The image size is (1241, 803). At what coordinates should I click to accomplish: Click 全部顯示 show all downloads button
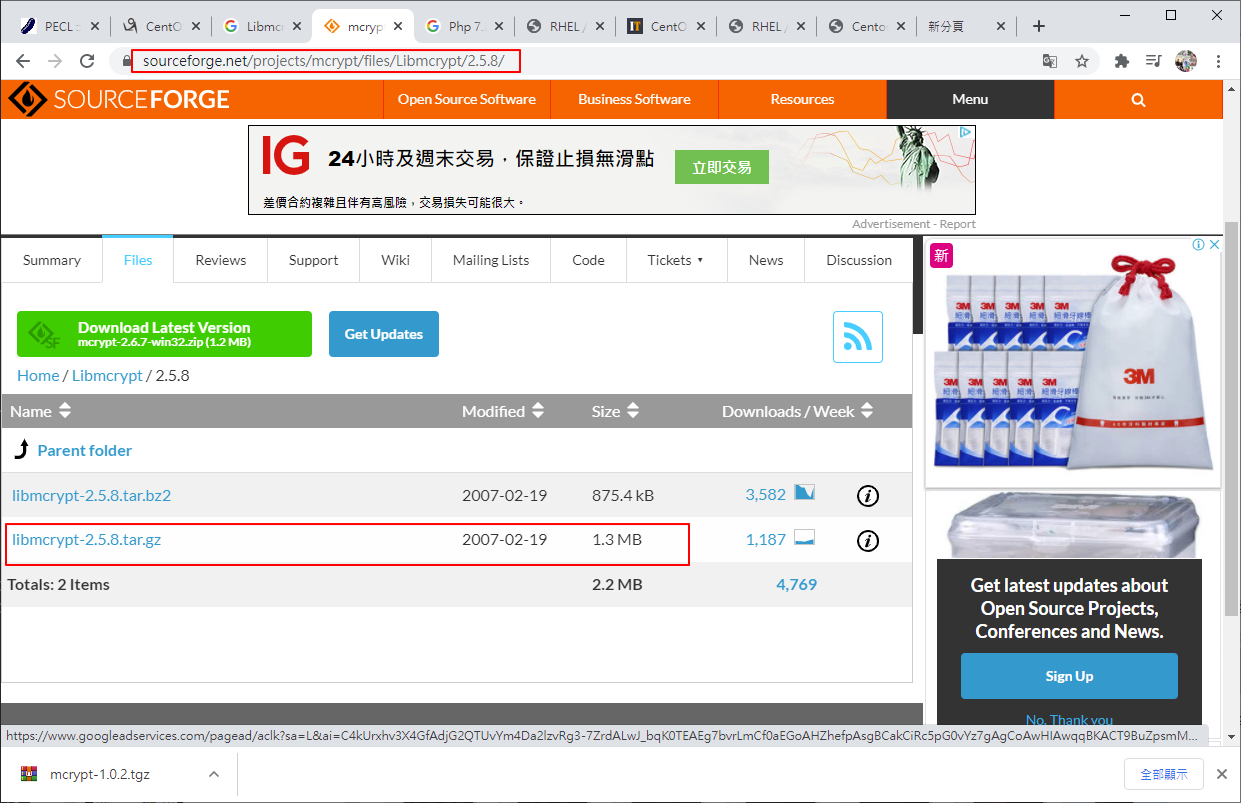pos(1163,774)
